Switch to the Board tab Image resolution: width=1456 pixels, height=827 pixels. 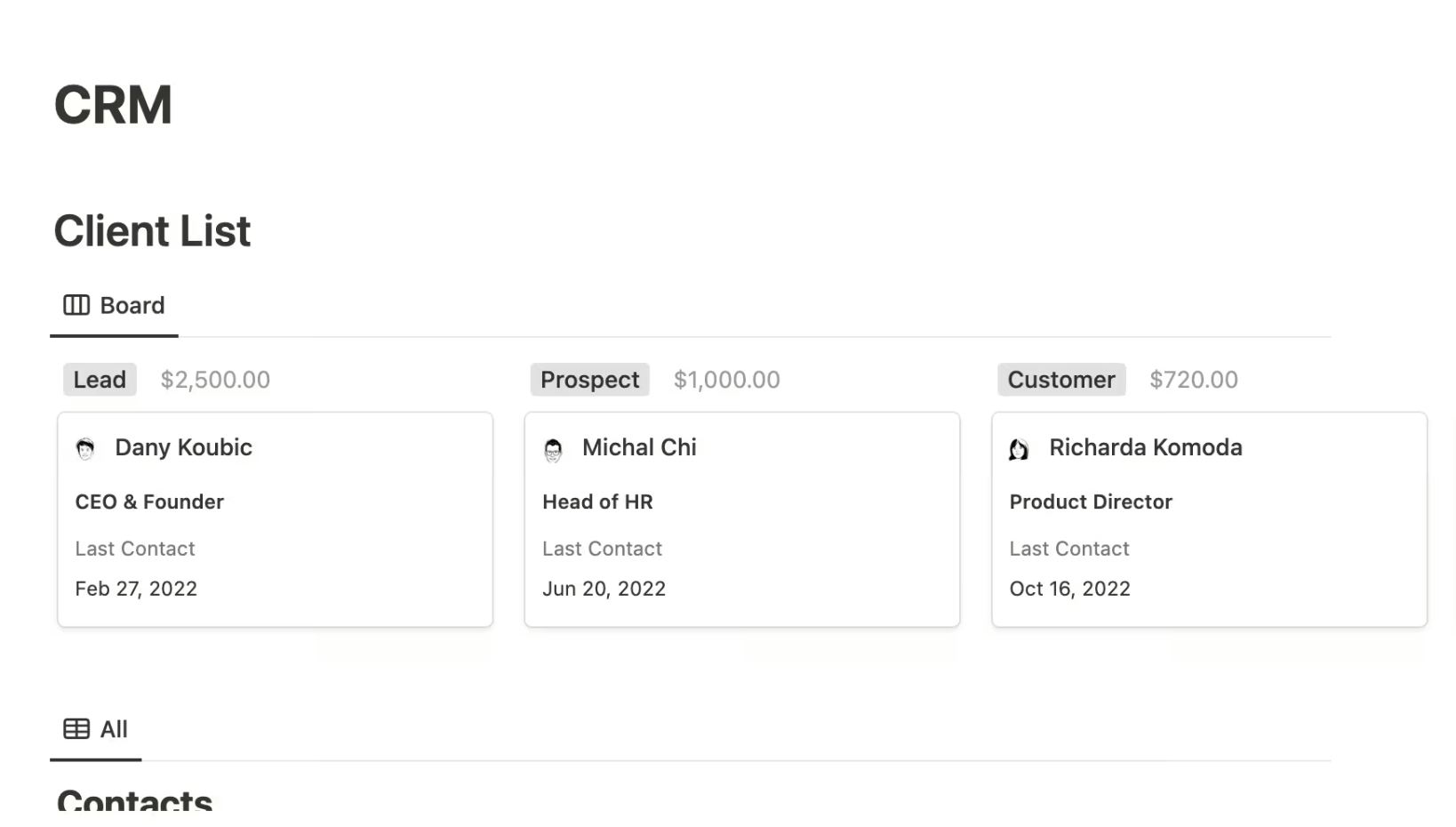(114, 305)
